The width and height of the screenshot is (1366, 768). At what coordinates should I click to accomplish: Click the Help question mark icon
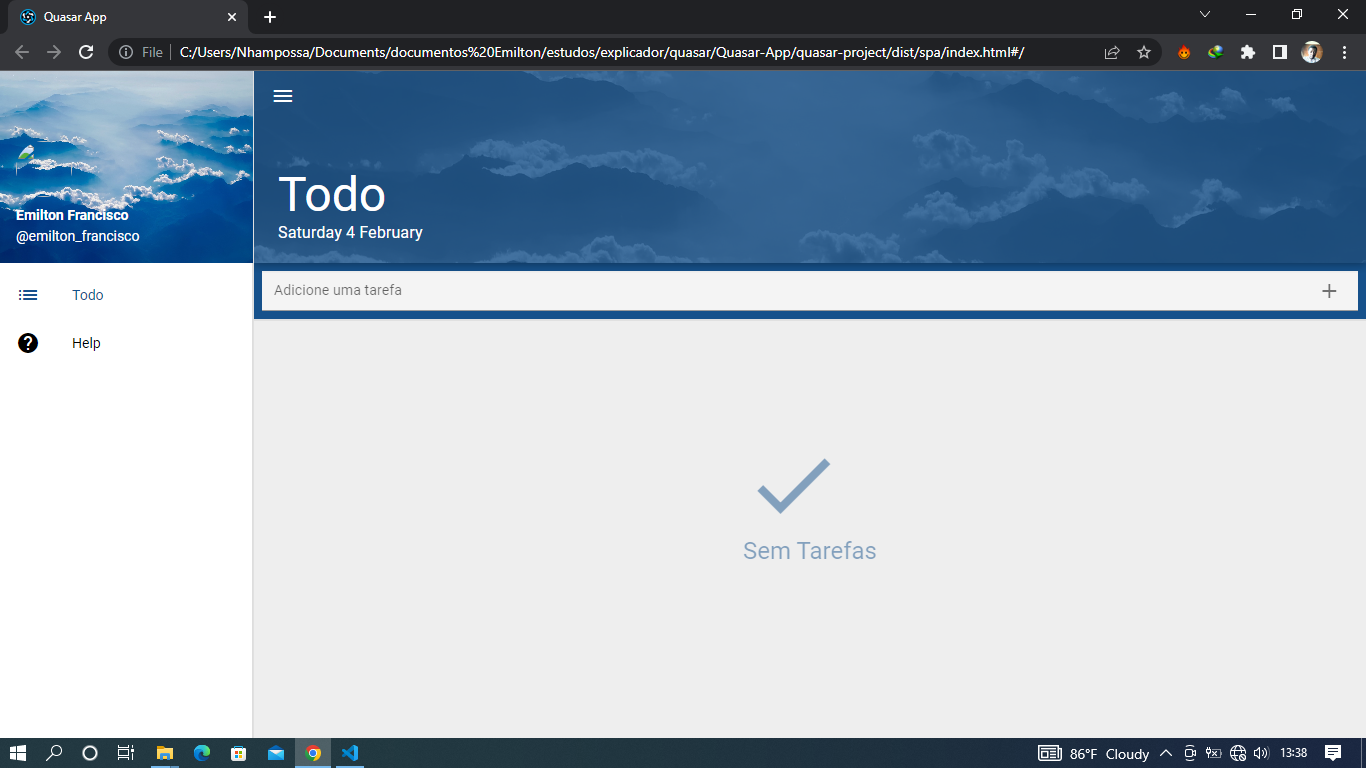tap(28, 343)
